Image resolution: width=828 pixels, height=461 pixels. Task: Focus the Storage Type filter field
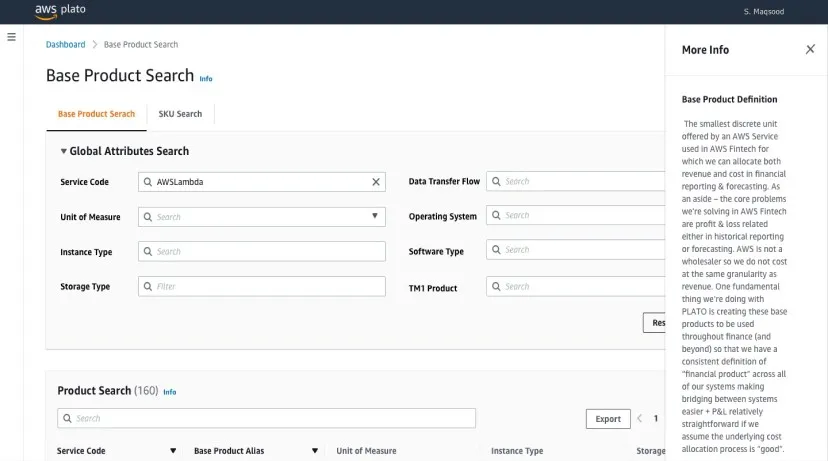coord(262,286)
